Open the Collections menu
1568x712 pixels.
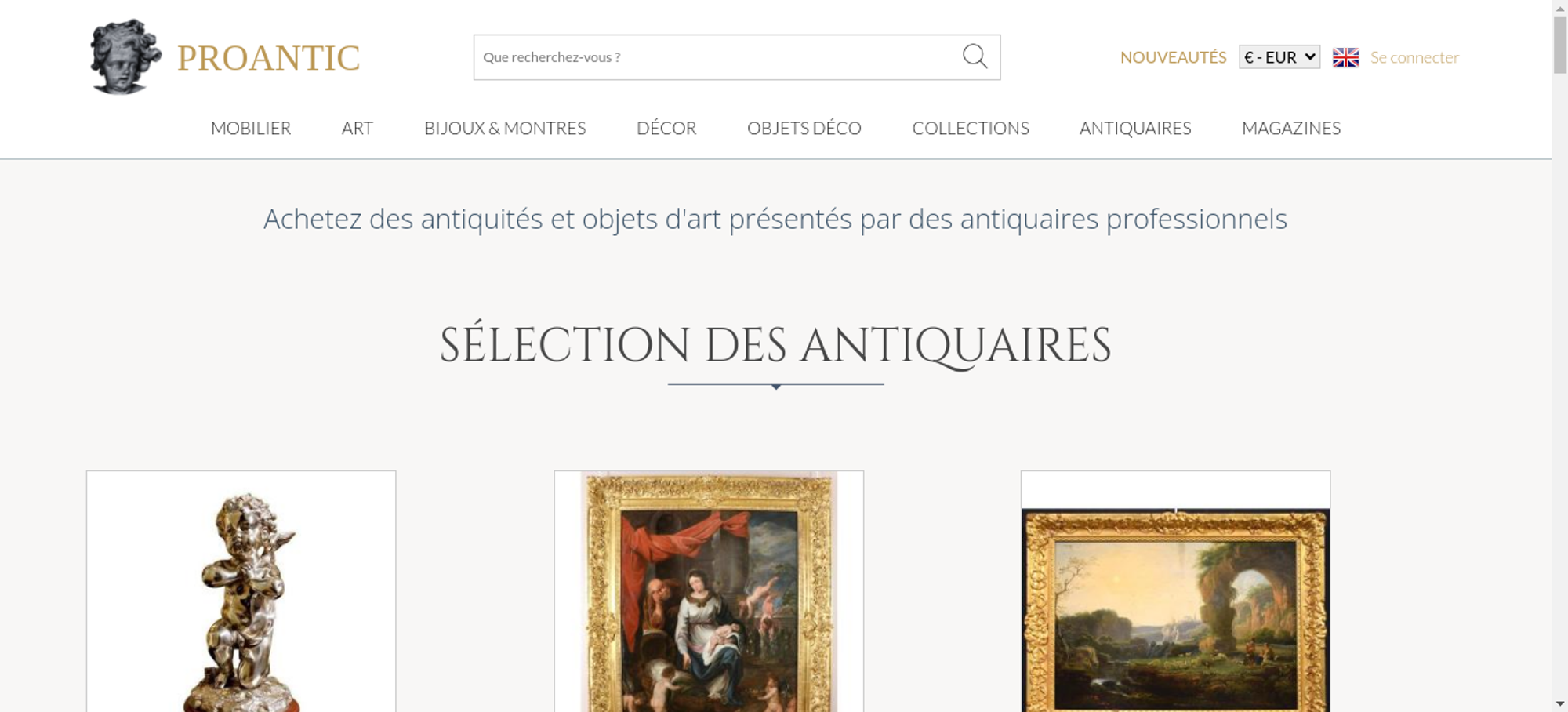(x=971, y=128)
